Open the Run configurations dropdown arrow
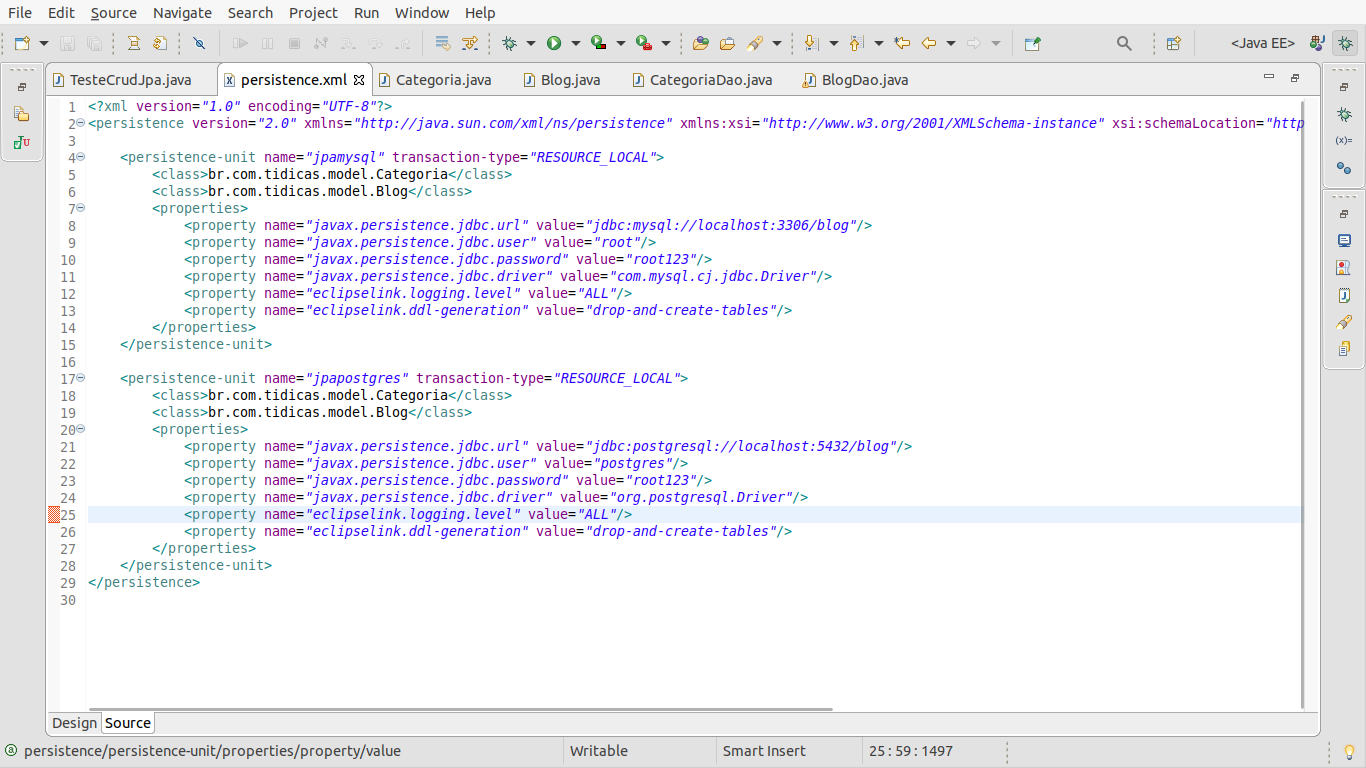This screenshot has width=1366, height=768. pyautogui.click(x=575, y=43)
